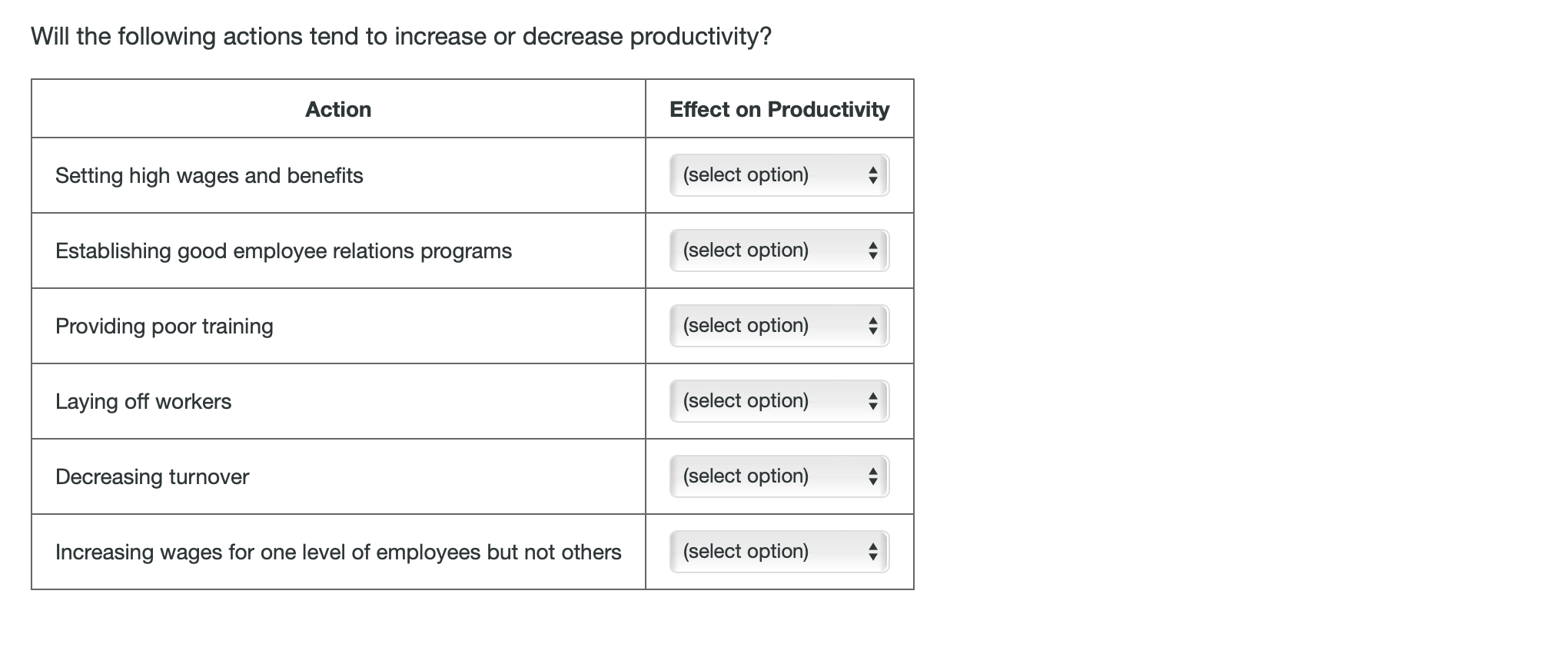Click the arrow icon on poor training dropdown
1568x647 pixels.
point(874,325)
